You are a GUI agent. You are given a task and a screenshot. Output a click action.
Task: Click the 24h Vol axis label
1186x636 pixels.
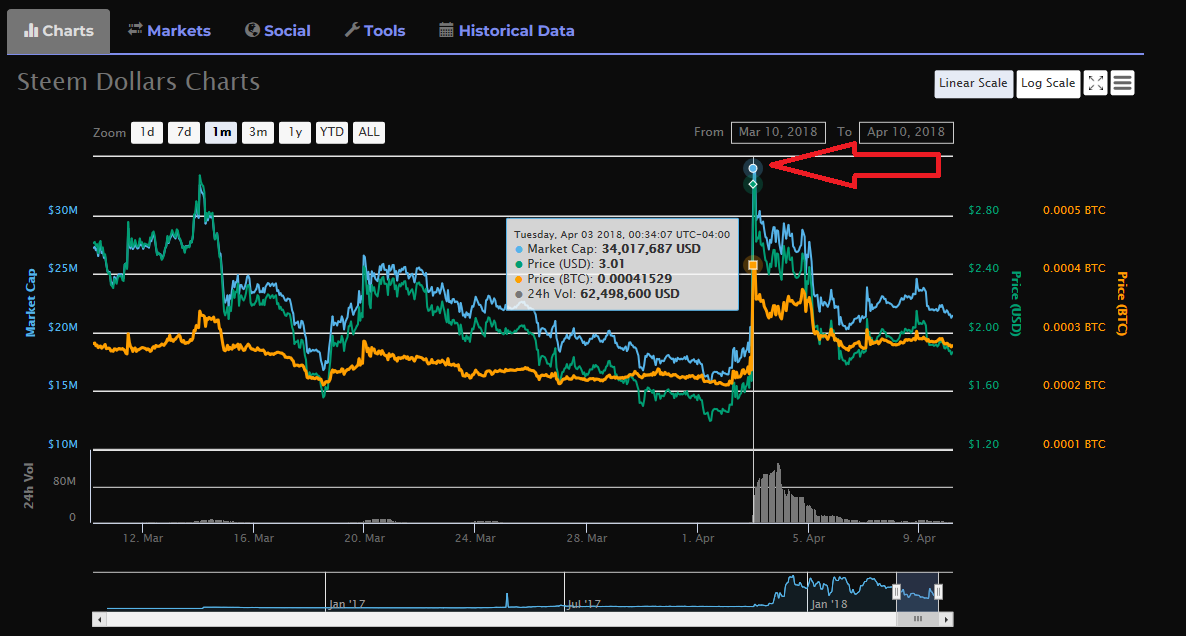(29, 486)
